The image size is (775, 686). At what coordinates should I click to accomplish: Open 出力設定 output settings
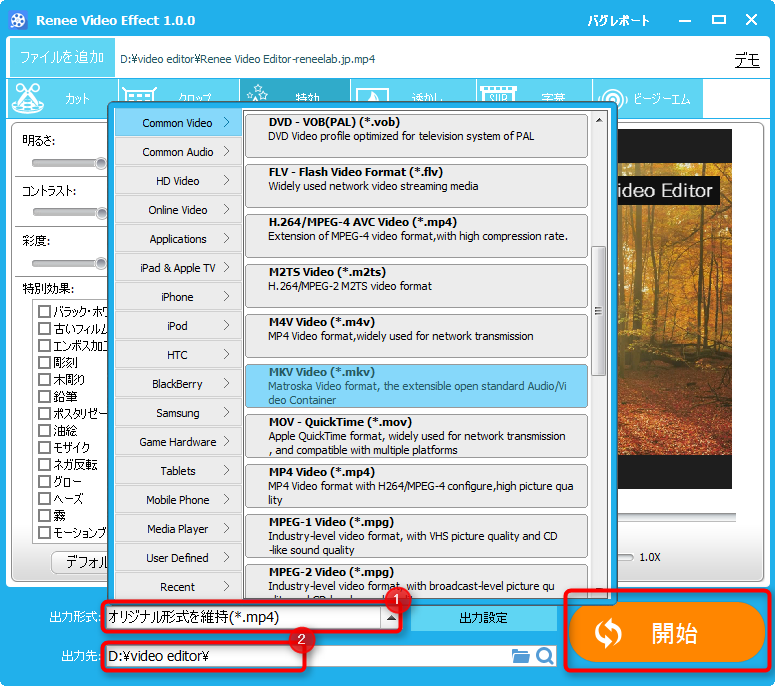[x=483, y=618]
